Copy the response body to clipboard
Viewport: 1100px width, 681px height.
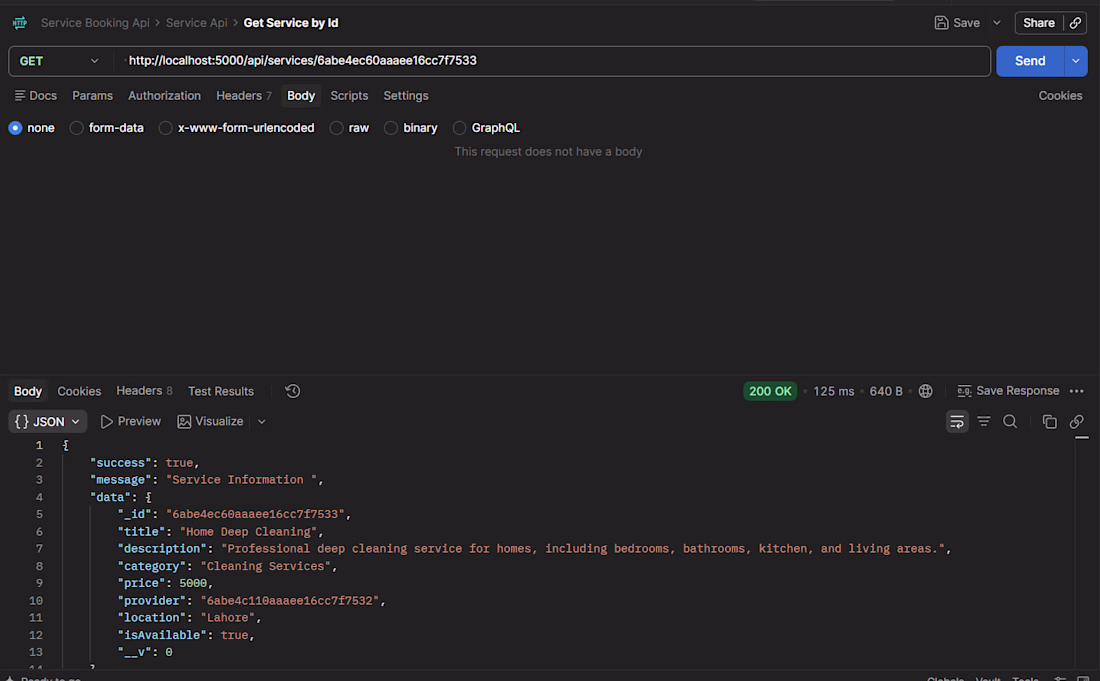1049,422
